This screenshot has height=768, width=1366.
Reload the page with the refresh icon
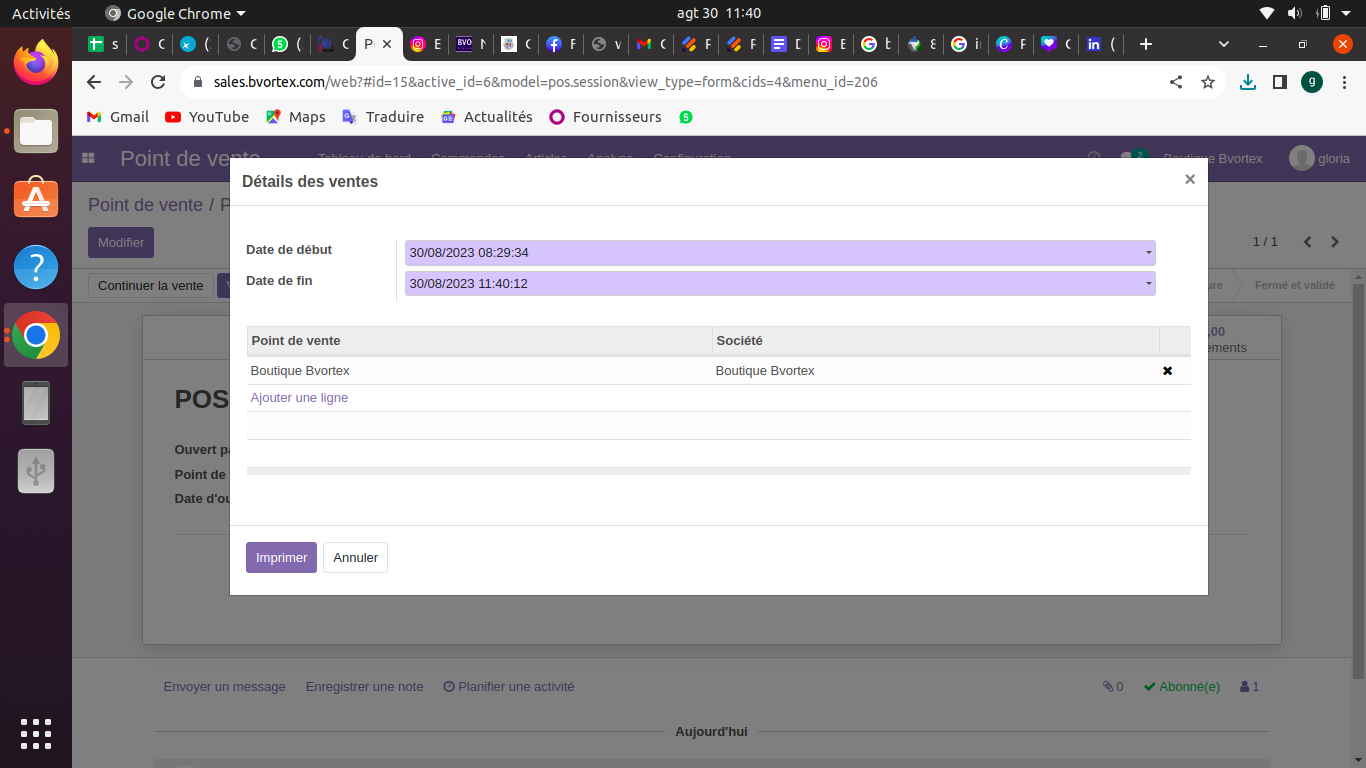click(x=158, y=82)
